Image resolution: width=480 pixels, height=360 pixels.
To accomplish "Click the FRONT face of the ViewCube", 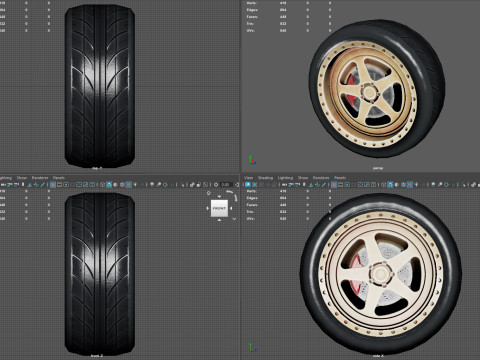I will click(219, 208).
